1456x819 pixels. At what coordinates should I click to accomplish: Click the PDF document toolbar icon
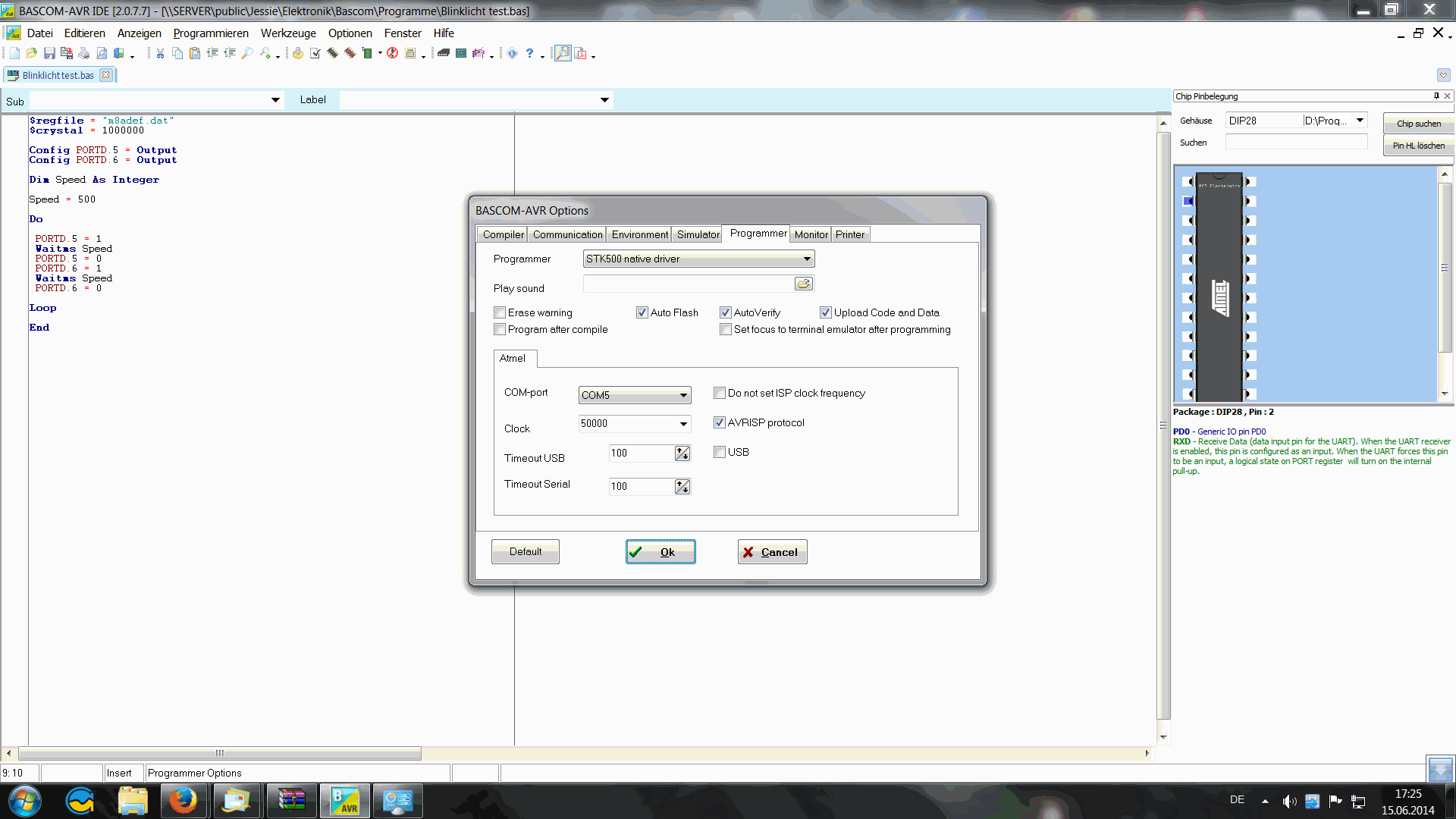(581, 53)
